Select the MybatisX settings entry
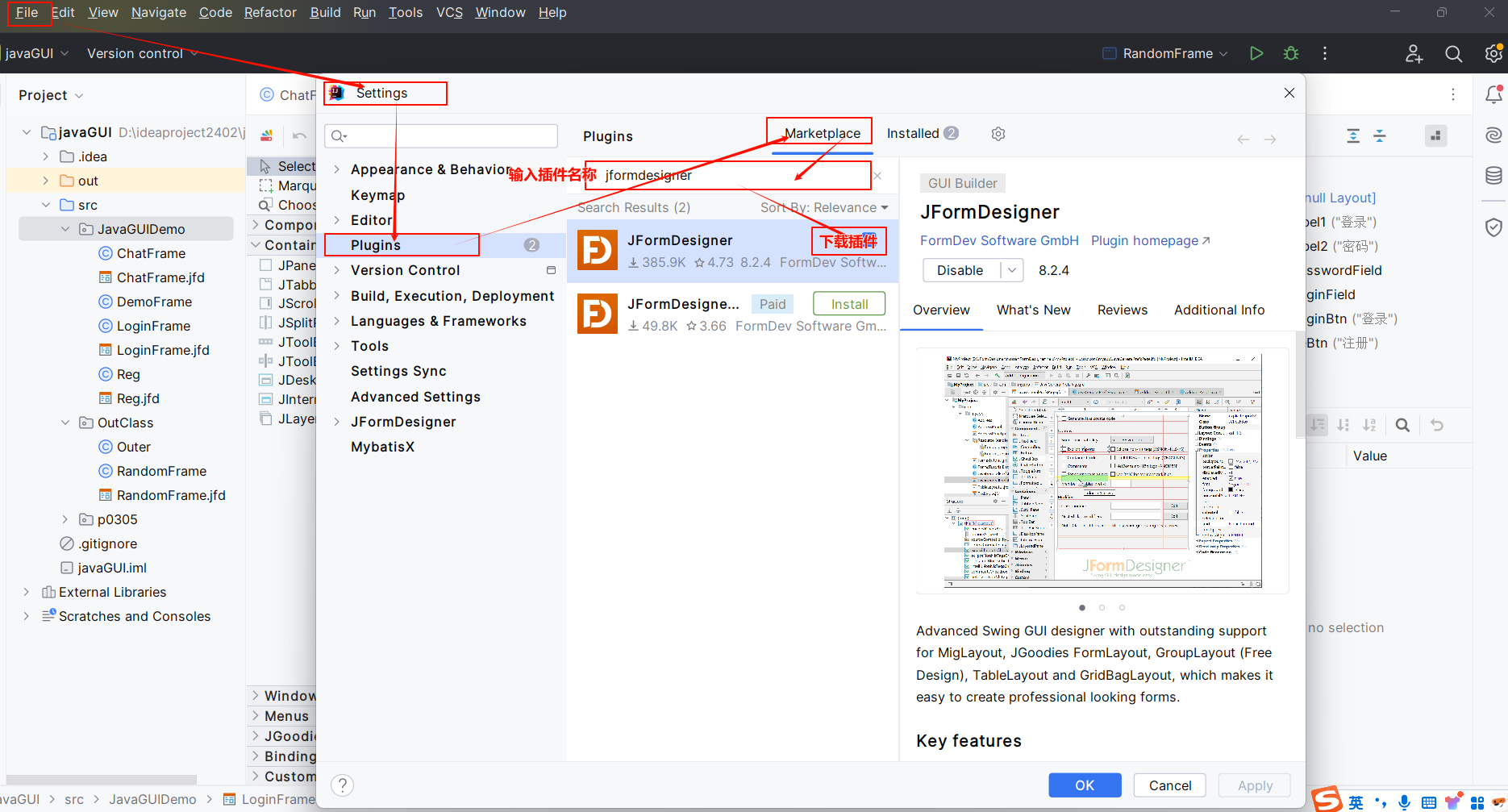Screen dimensions: 1508x812 (x=382, y=447)
